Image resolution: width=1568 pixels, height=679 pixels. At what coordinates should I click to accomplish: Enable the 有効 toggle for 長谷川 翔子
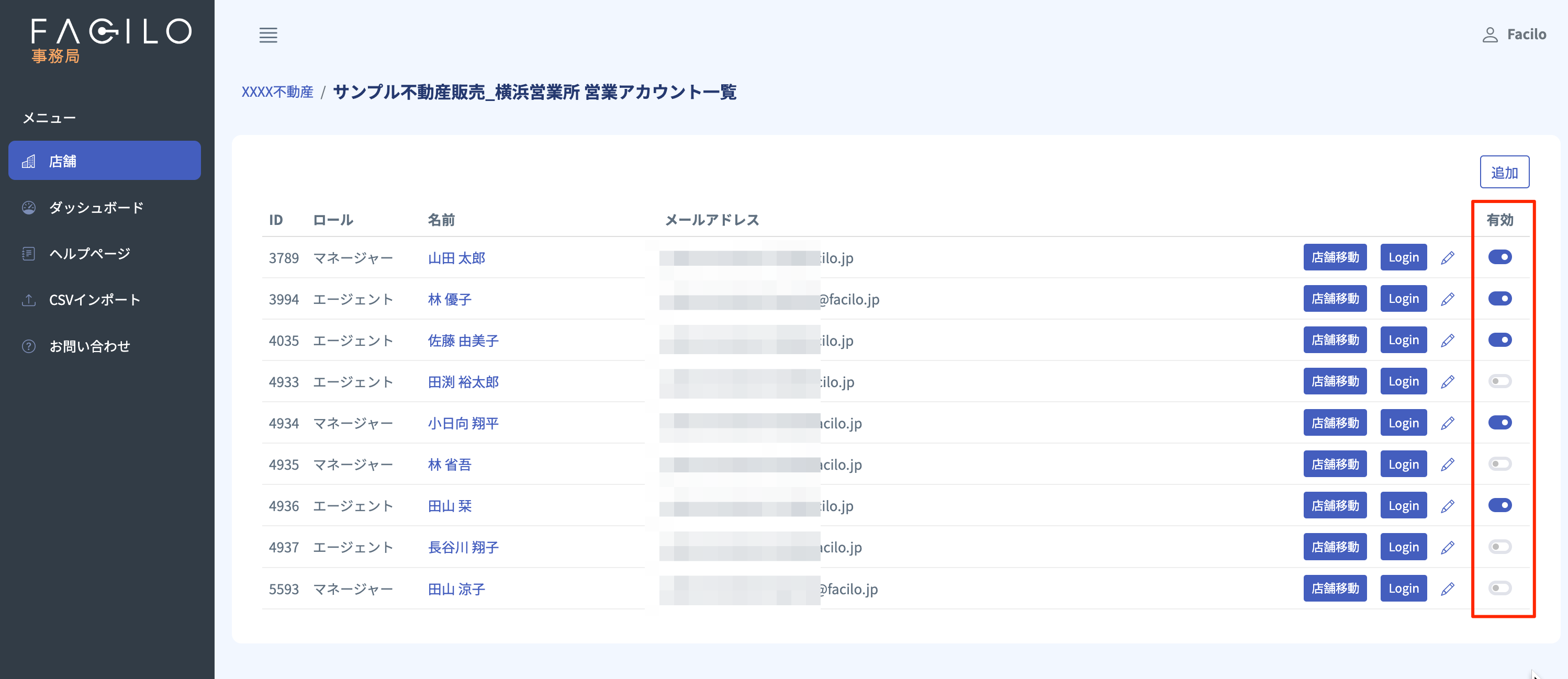point(1500,546)
